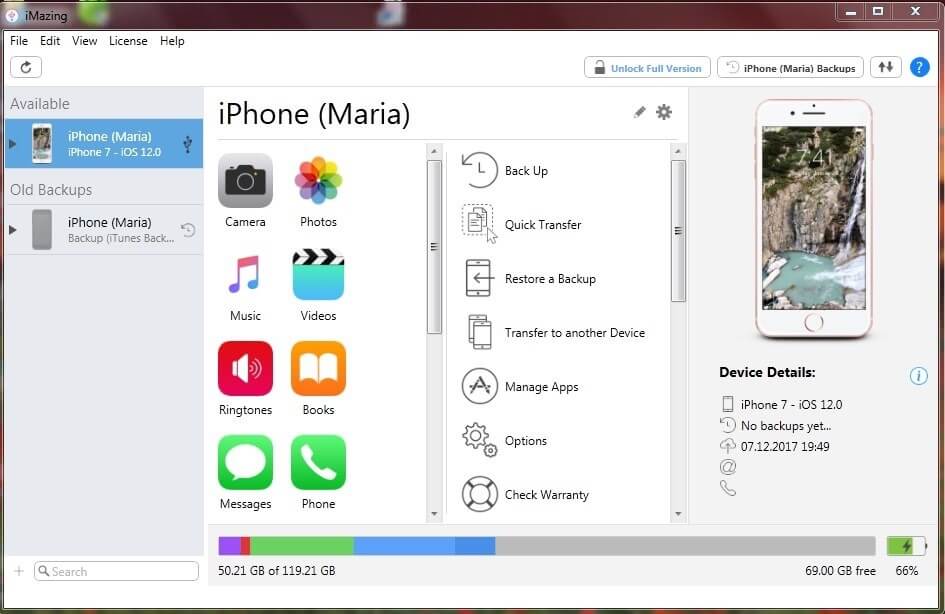Open the gear settings icon beside device name
945x614 pixels.
pos(664,112)
